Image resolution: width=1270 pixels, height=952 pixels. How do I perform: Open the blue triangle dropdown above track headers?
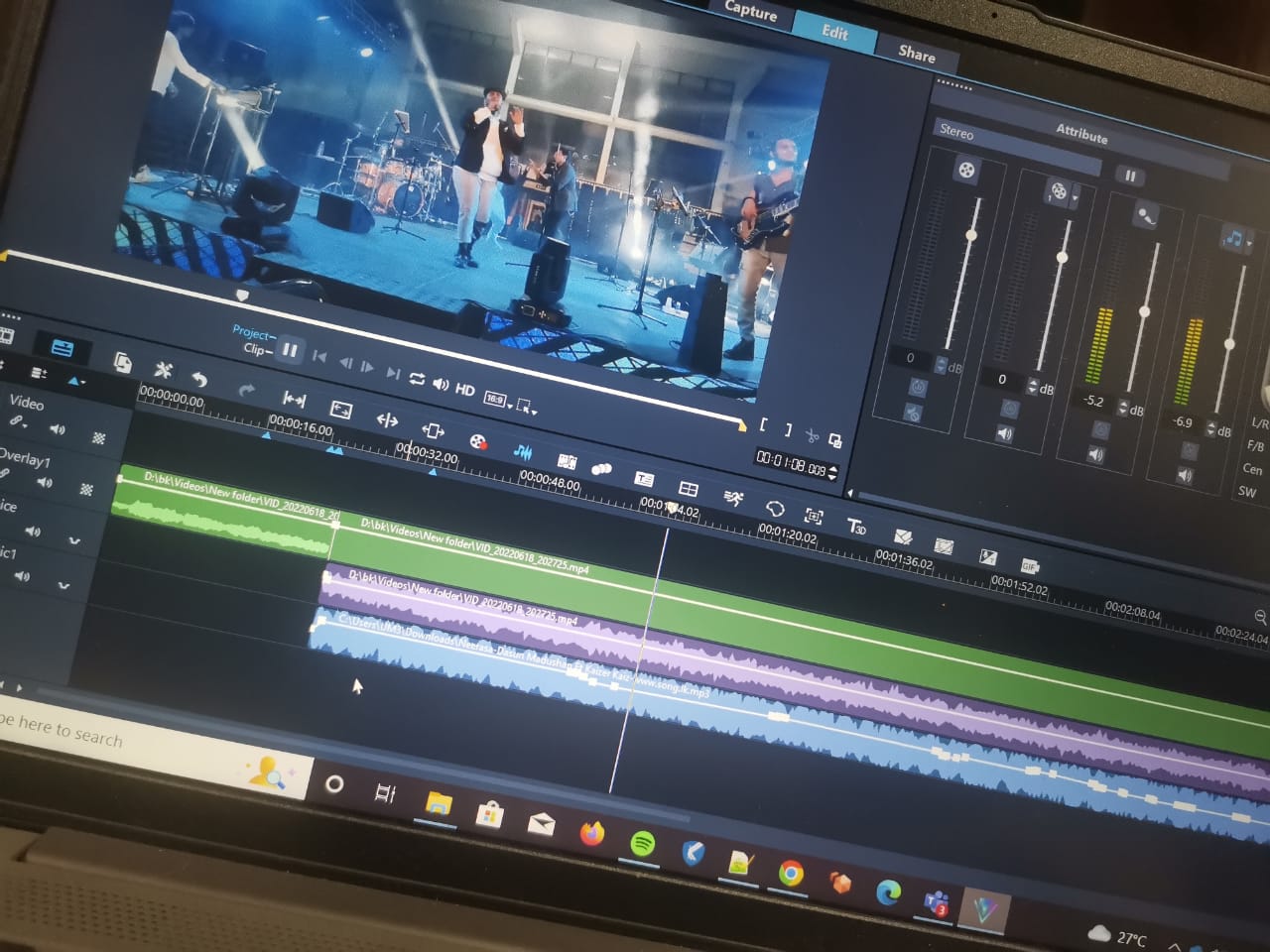click(x=76, y=382)
